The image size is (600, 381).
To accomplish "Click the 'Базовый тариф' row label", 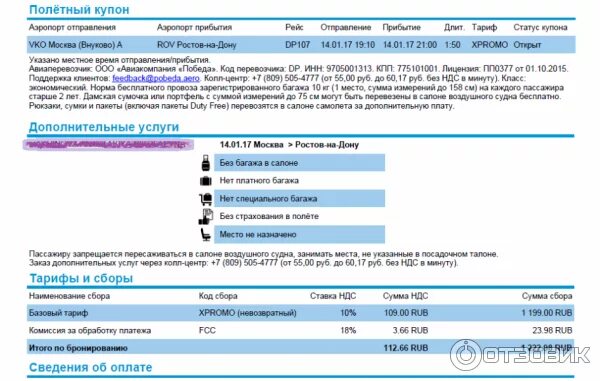I will pos(59,313).
